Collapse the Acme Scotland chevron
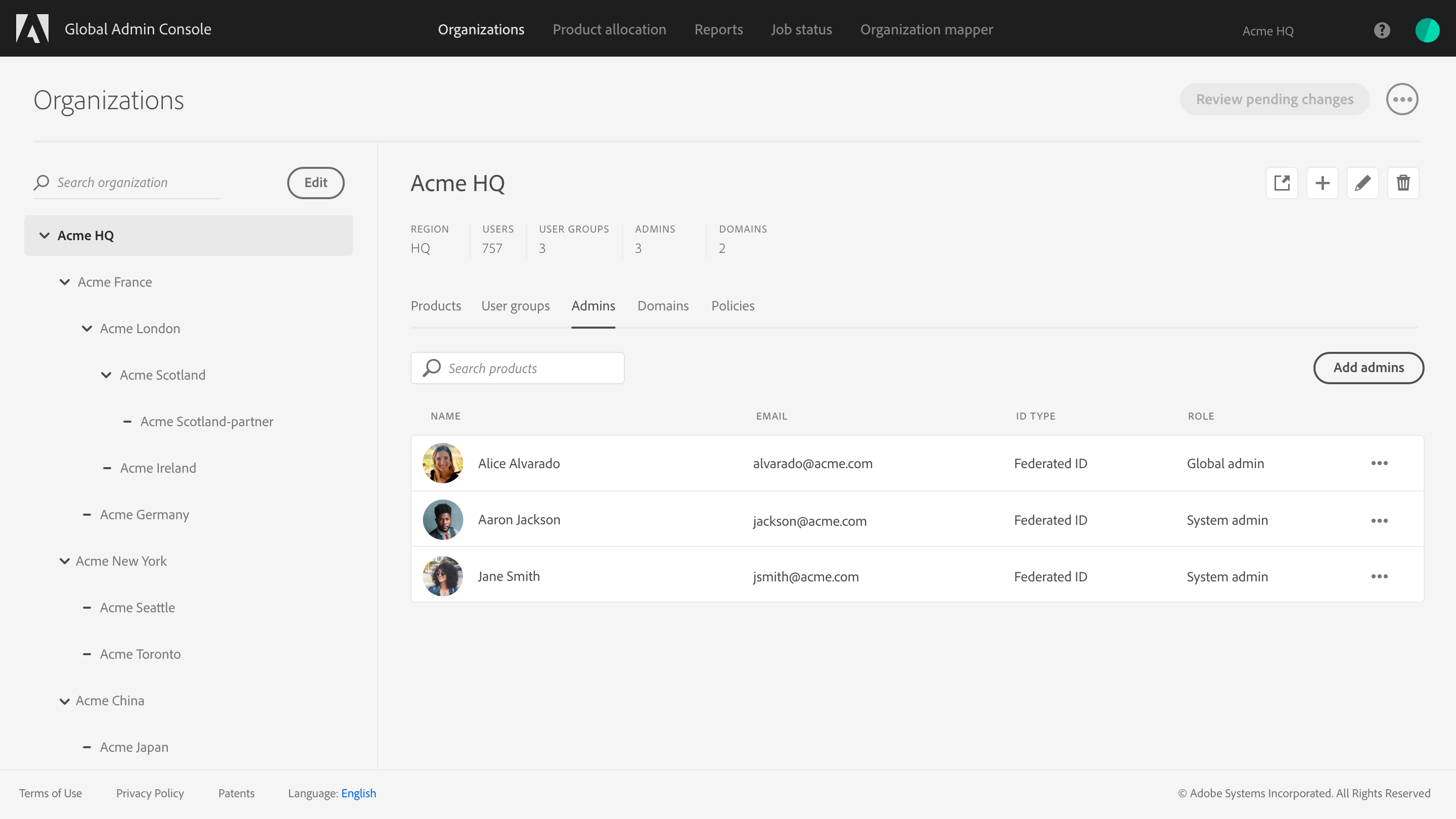The width and height of the screenshot is (1456, 819). point(106,375)
